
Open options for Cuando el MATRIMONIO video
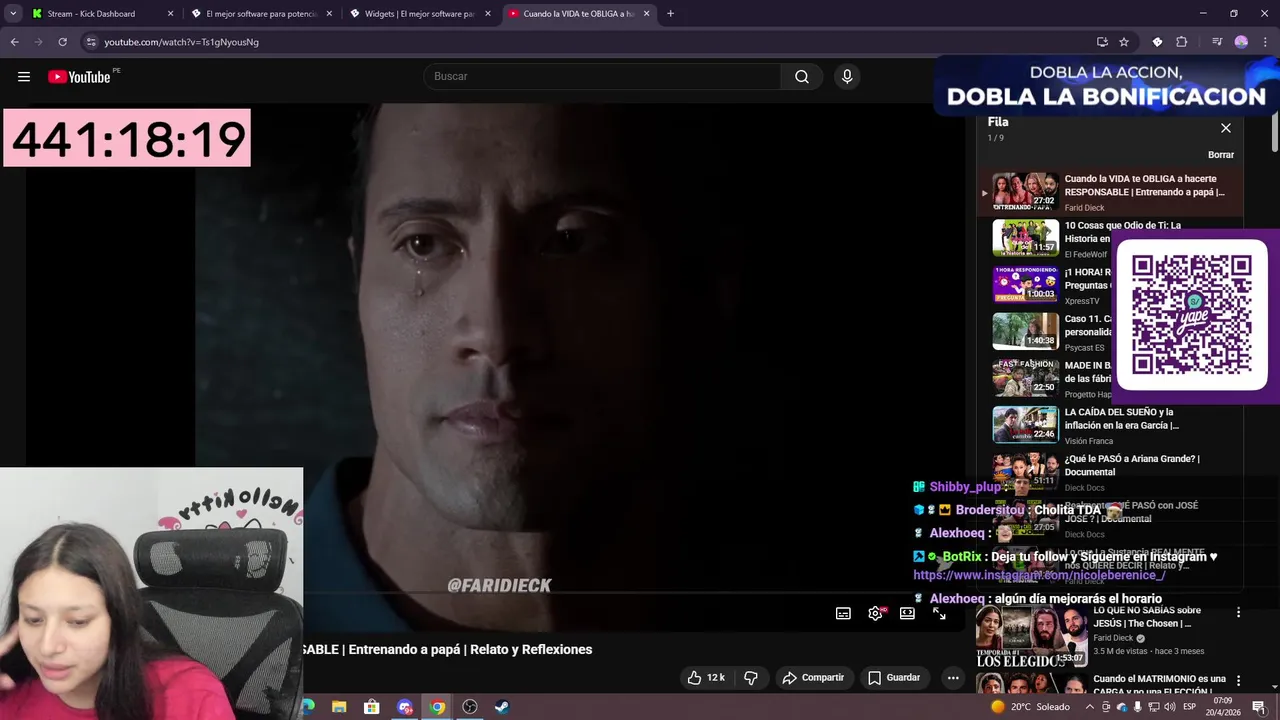[1238, 683]
